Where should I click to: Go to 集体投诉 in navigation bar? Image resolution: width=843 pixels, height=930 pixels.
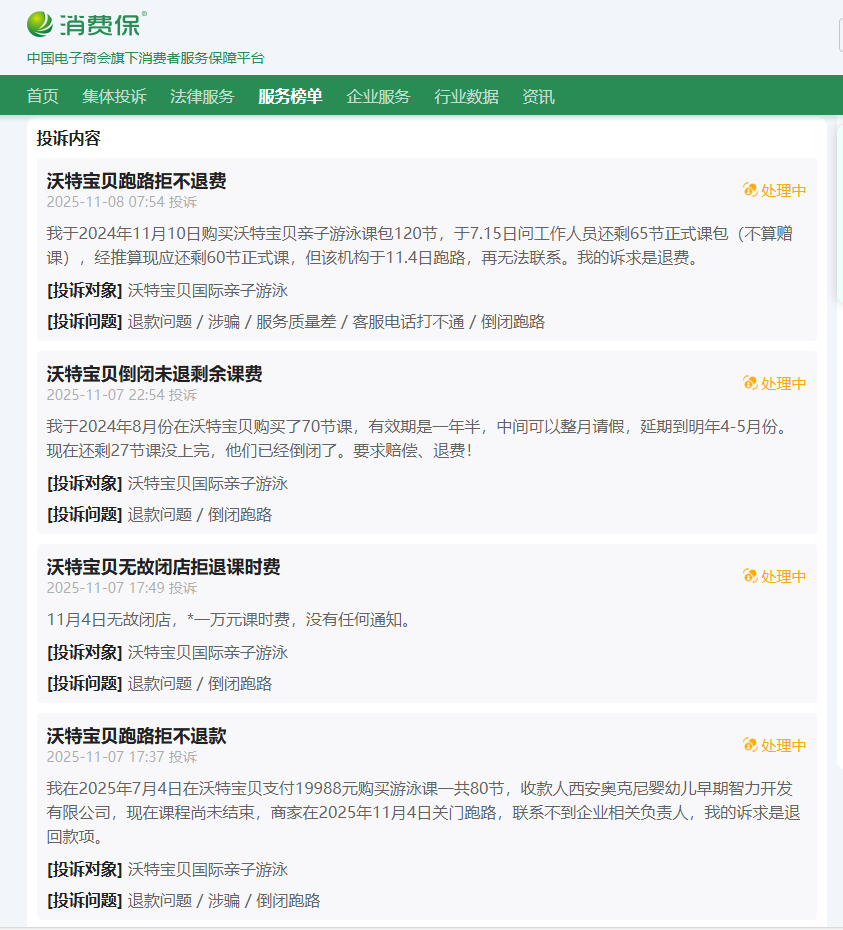point(114,97)
